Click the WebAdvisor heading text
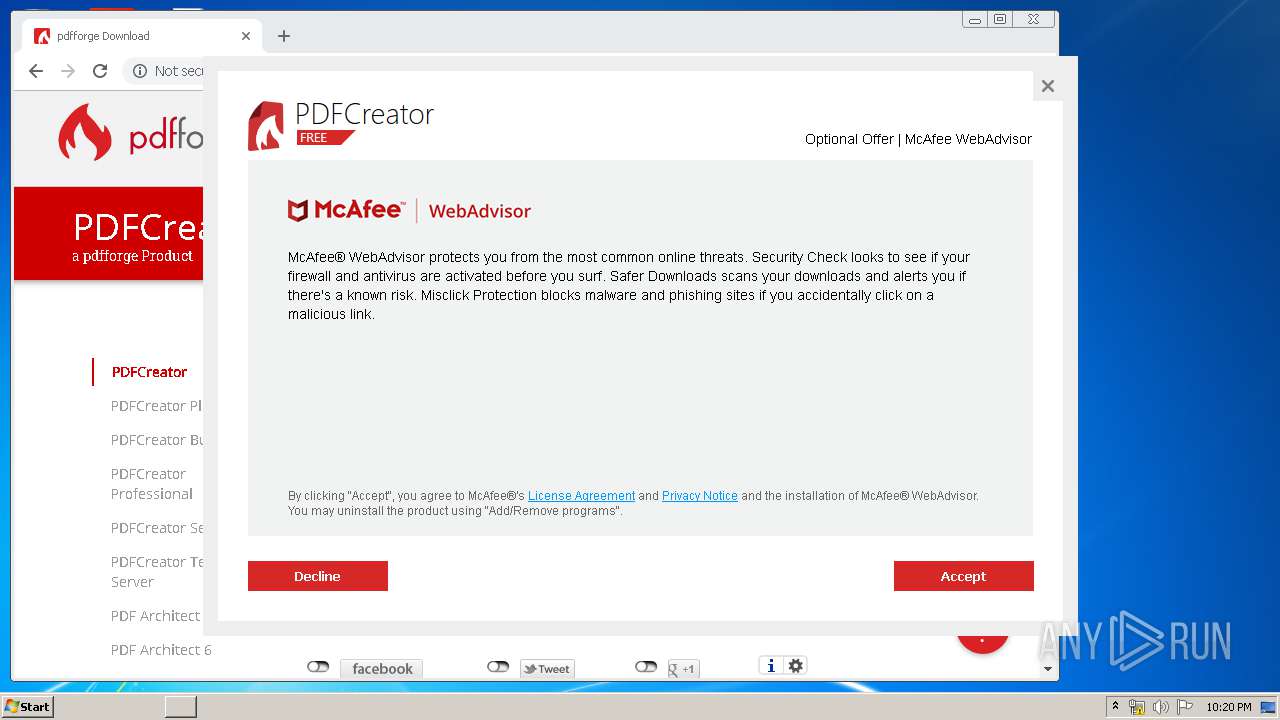 click(479, 211)
